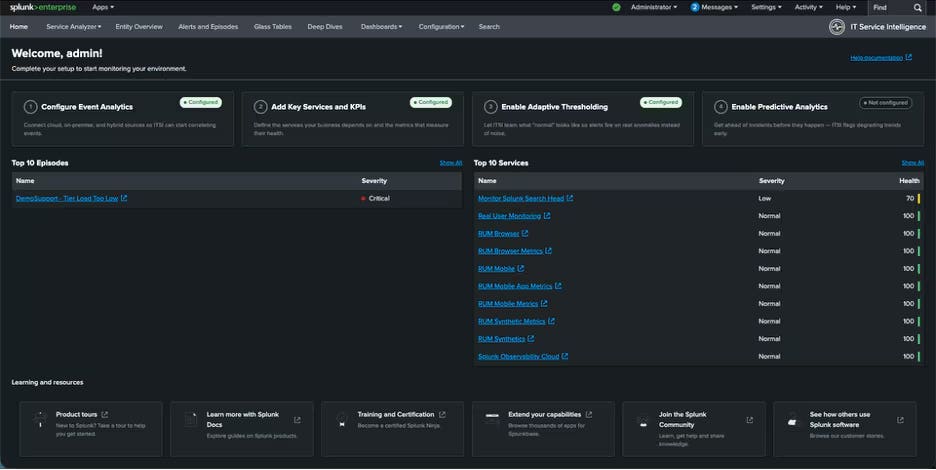Open the Search tab
Image resolution: width=936 pixels, height=470 pixels.
(x=489, y=27)
